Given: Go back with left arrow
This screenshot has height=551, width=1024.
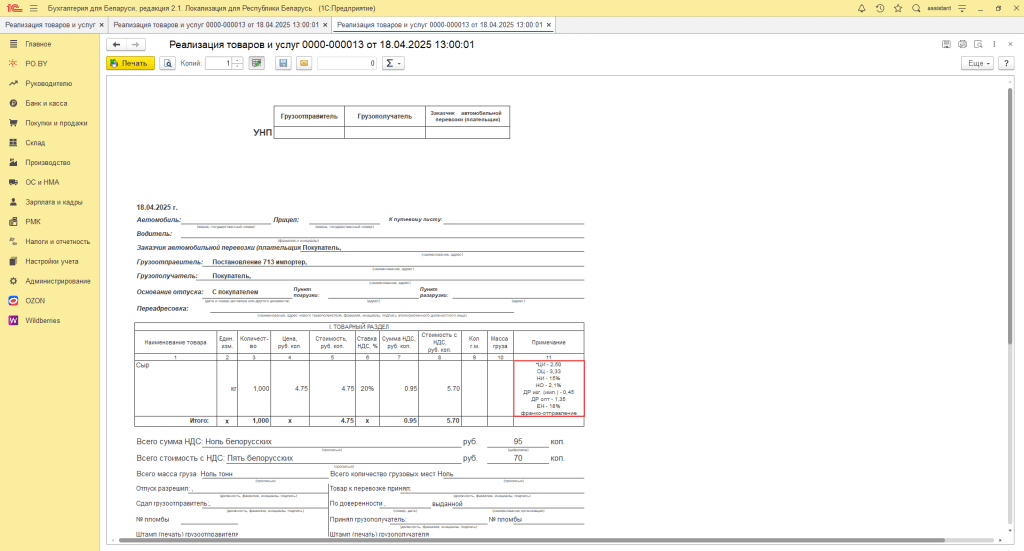Looking at the screenshot, I should click(116, 44).
